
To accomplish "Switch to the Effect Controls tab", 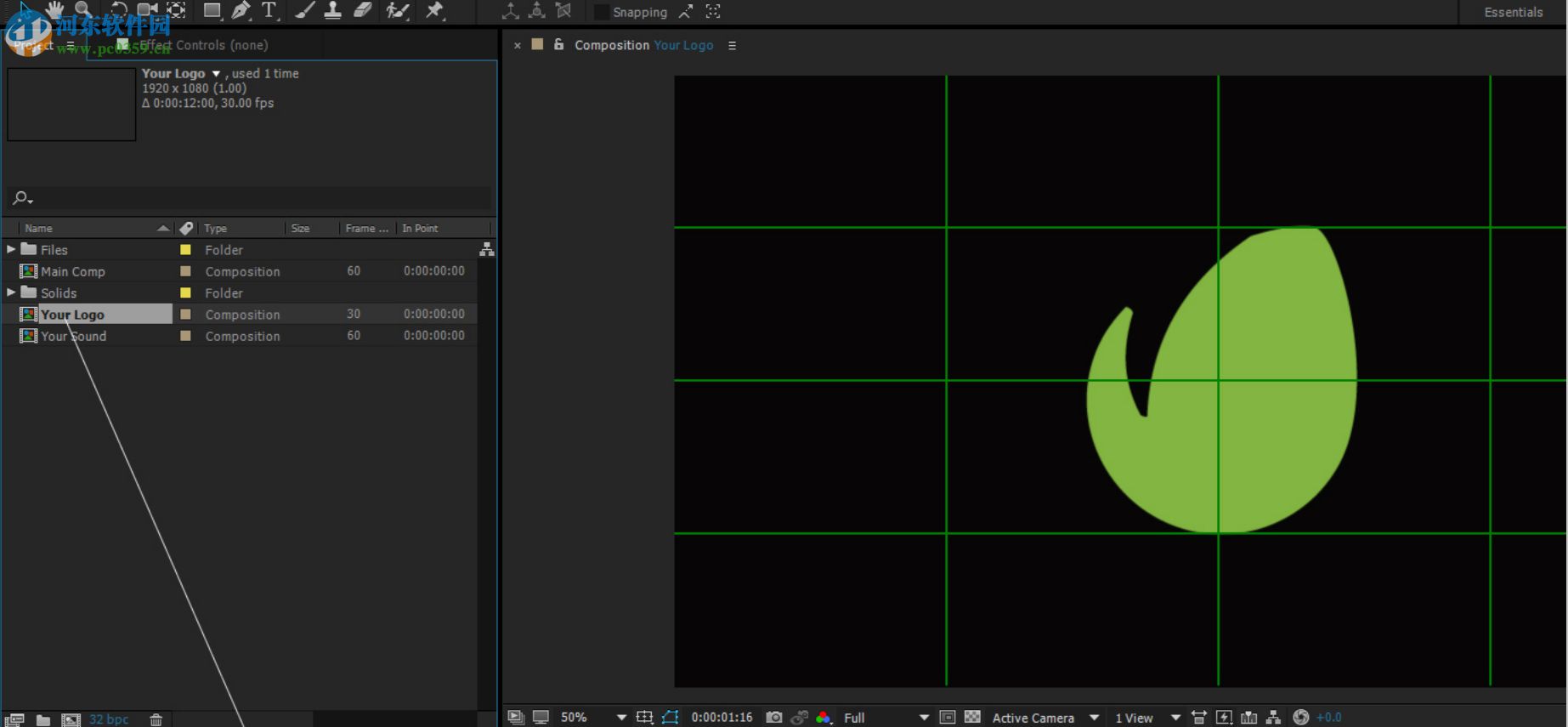I will 203,45.
